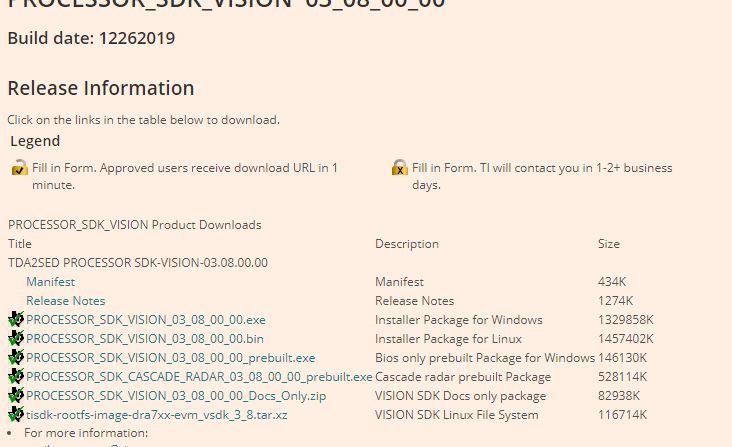Click the Title column header

click(20, 244)
